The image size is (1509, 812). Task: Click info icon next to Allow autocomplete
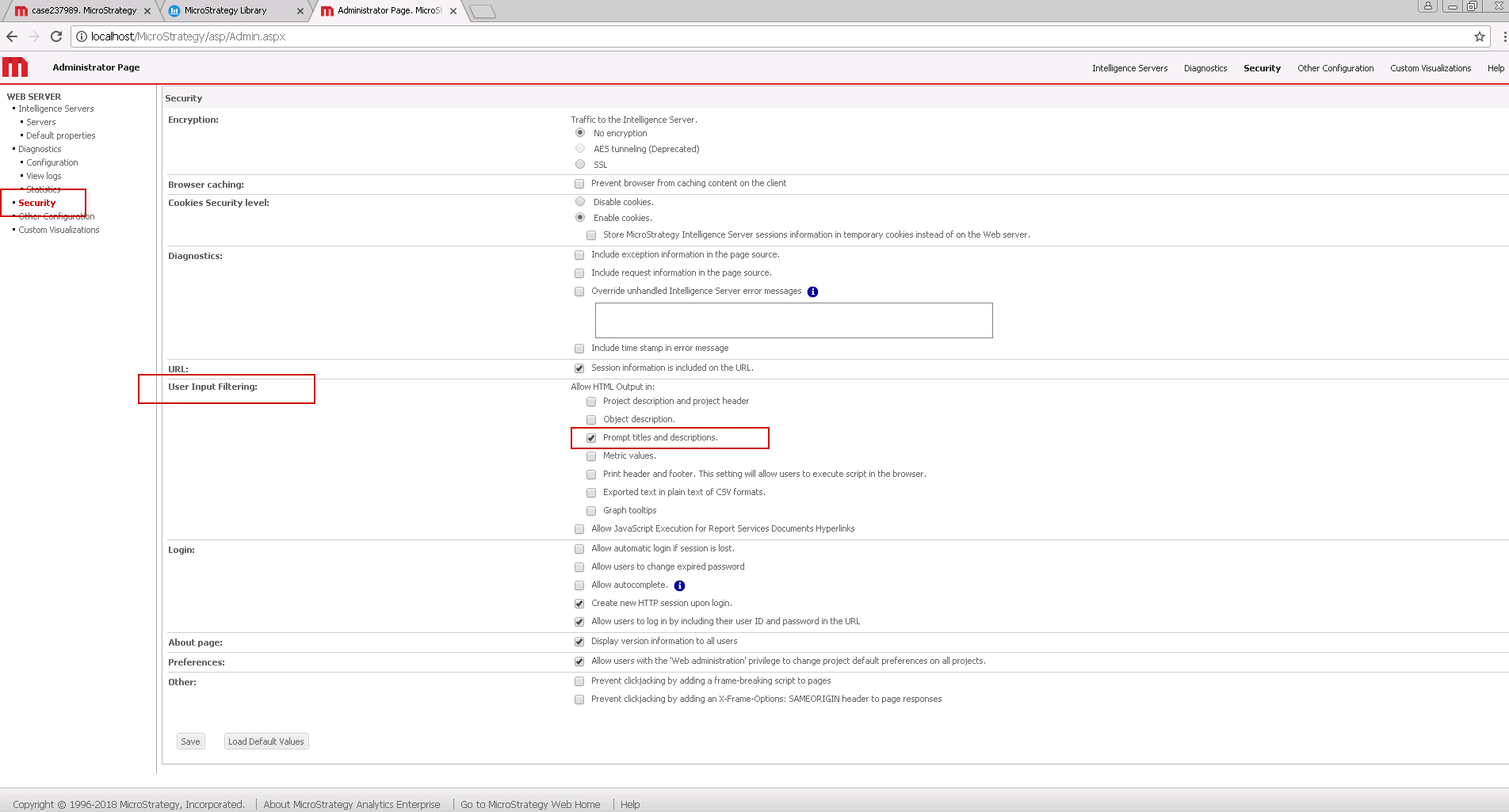[x=679, y=585]
